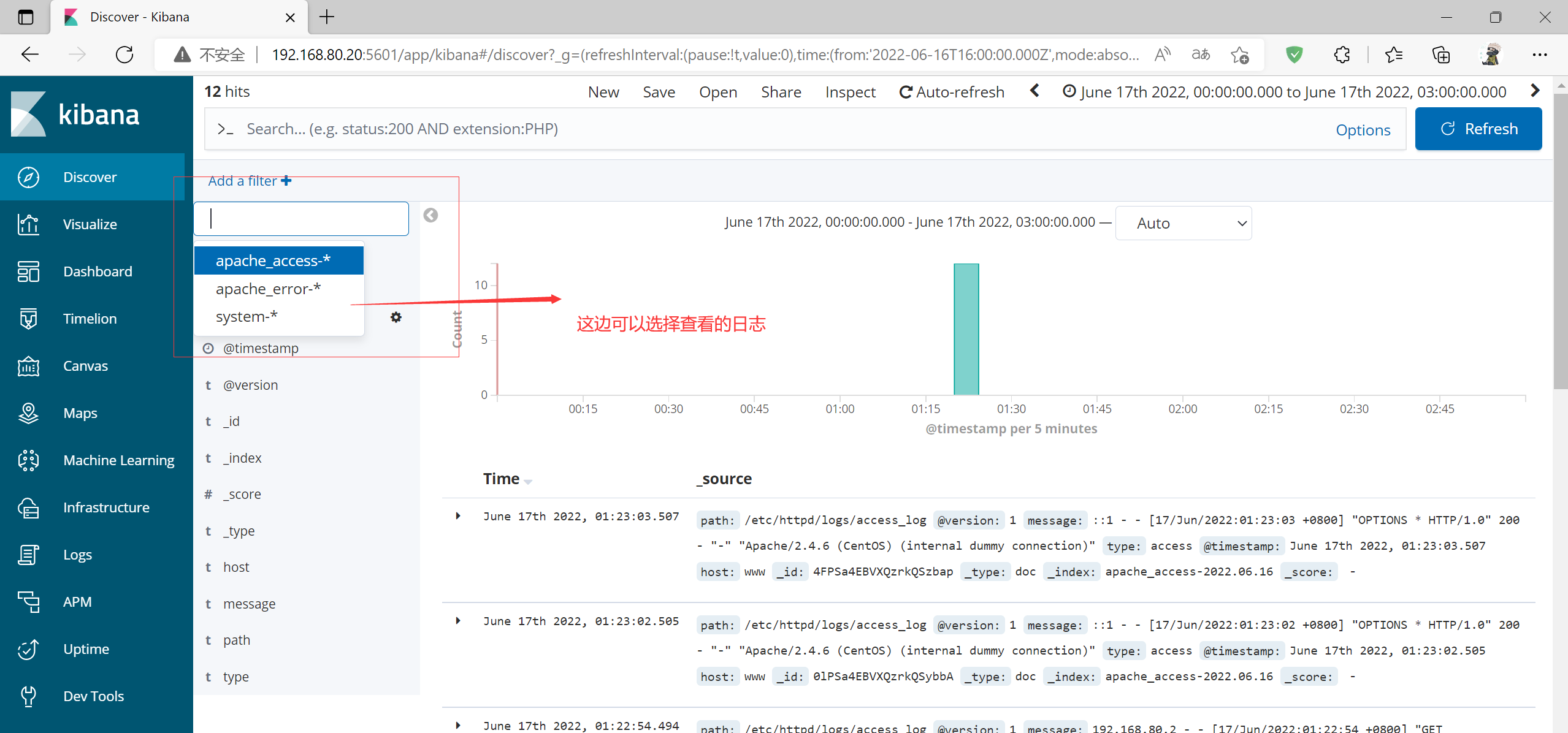Click Open in the top menu
The image size is (1568, 733).
click(718, 92)
